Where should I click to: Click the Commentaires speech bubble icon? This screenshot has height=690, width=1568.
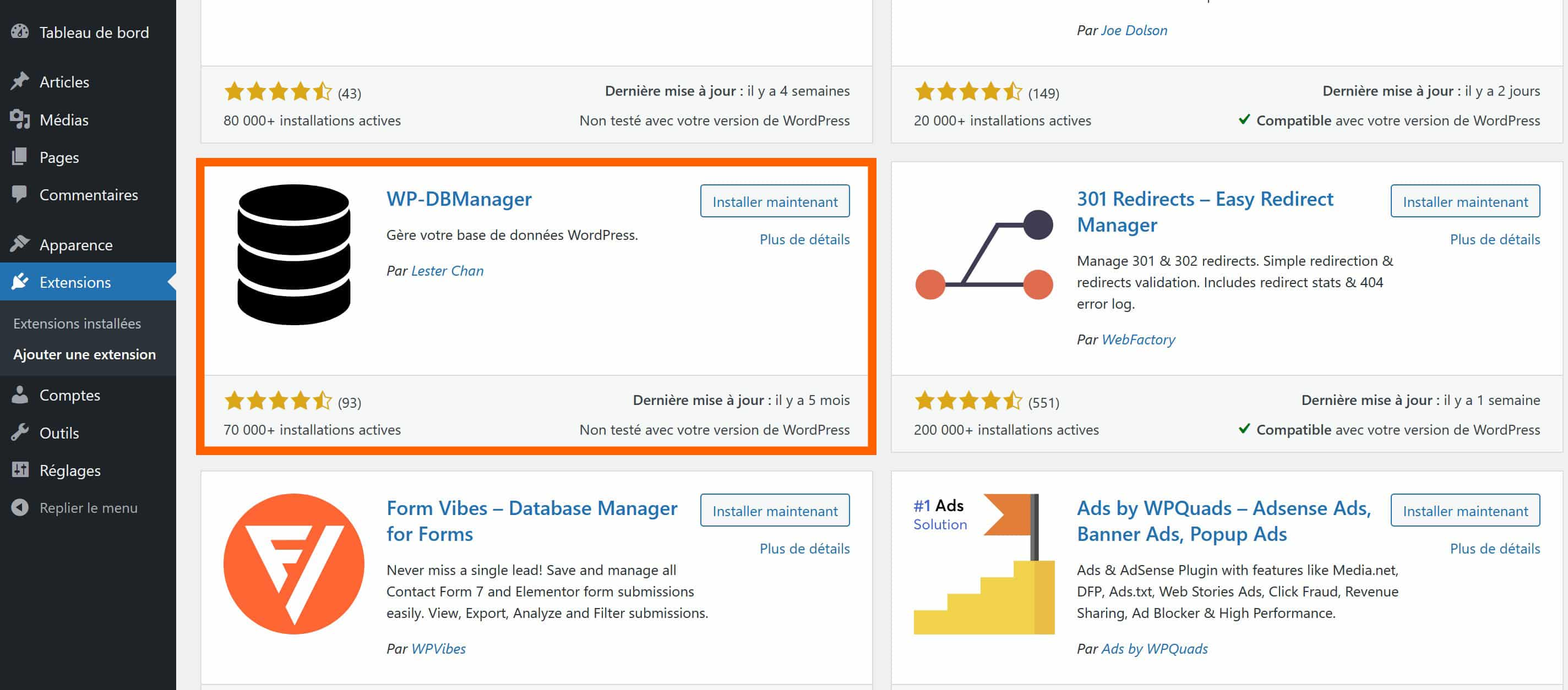coord(20,194)
